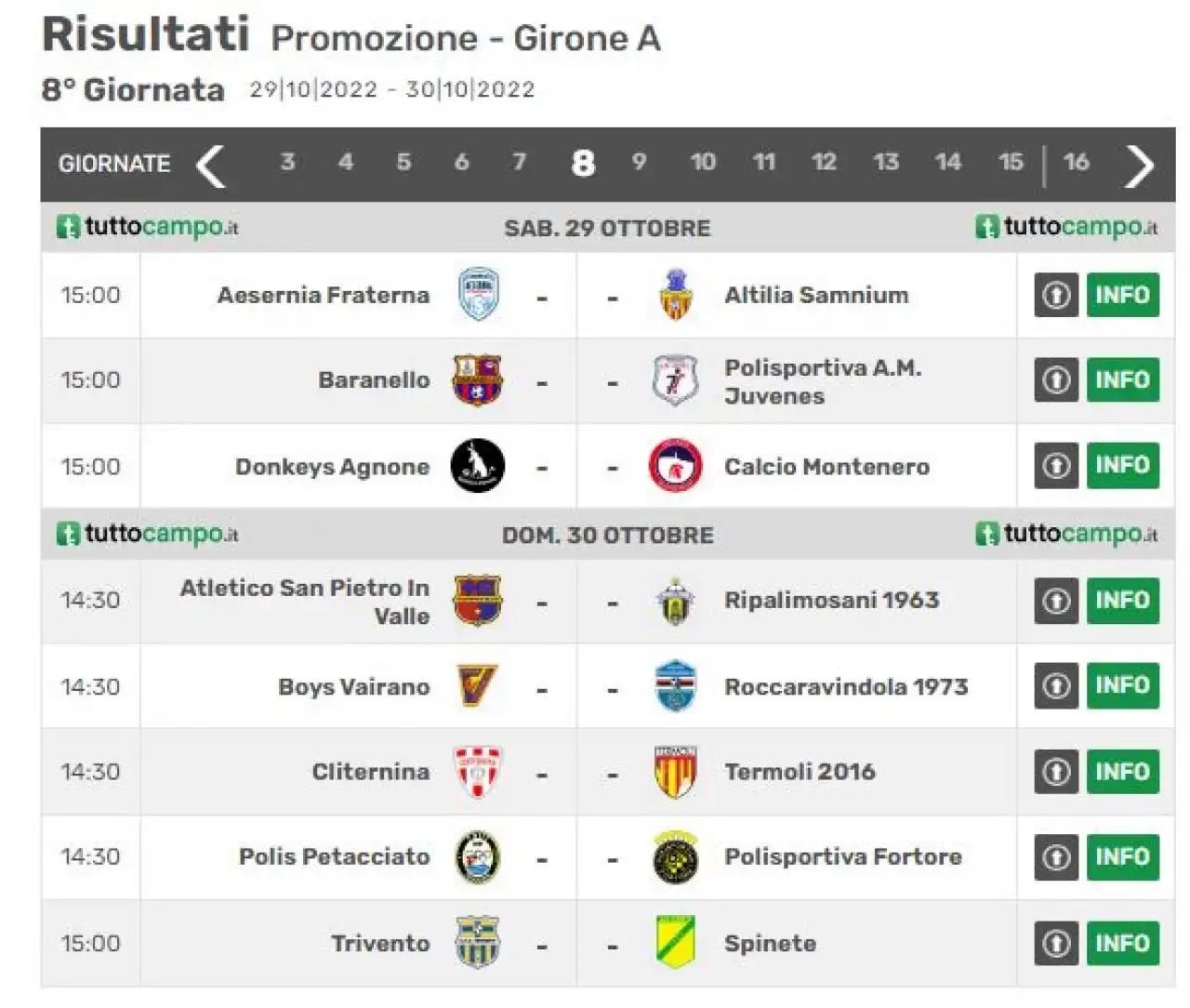1190x1008 pixels.
Task: Advance giornate list with right chevron
Action: 1139,165
